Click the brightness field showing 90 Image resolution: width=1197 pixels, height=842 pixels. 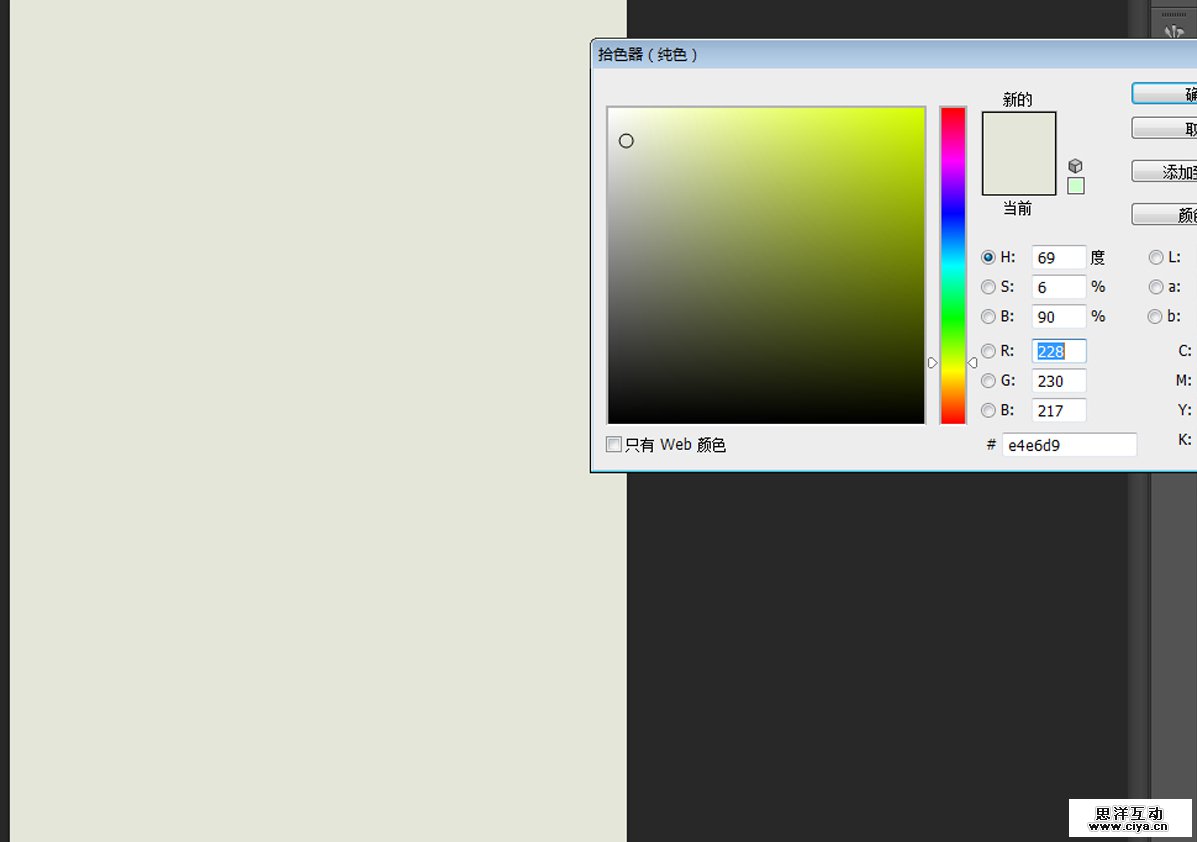tap(1058, 316)
